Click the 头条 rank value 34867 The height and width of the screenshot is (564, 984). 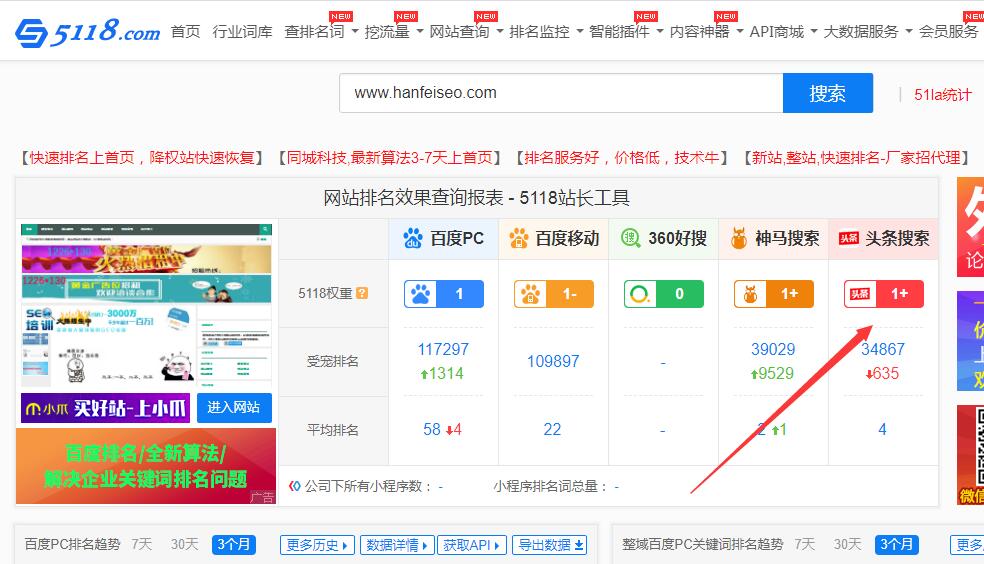click(883, 349)
